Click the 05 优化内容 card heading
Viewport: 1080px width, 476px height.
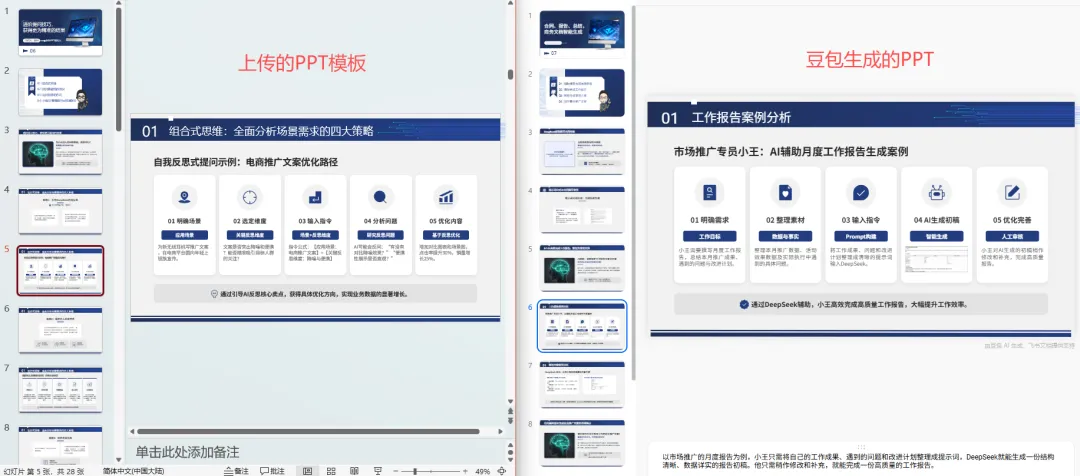(446, 221)
